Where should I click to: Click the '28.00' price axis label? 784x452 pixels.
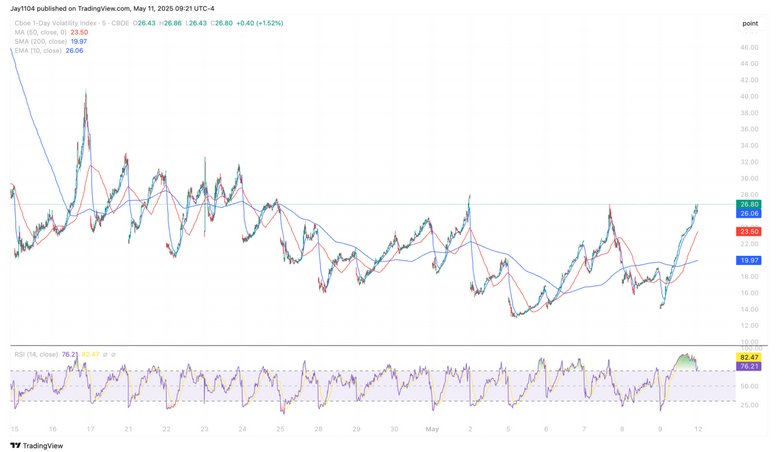tap(749, 194)
